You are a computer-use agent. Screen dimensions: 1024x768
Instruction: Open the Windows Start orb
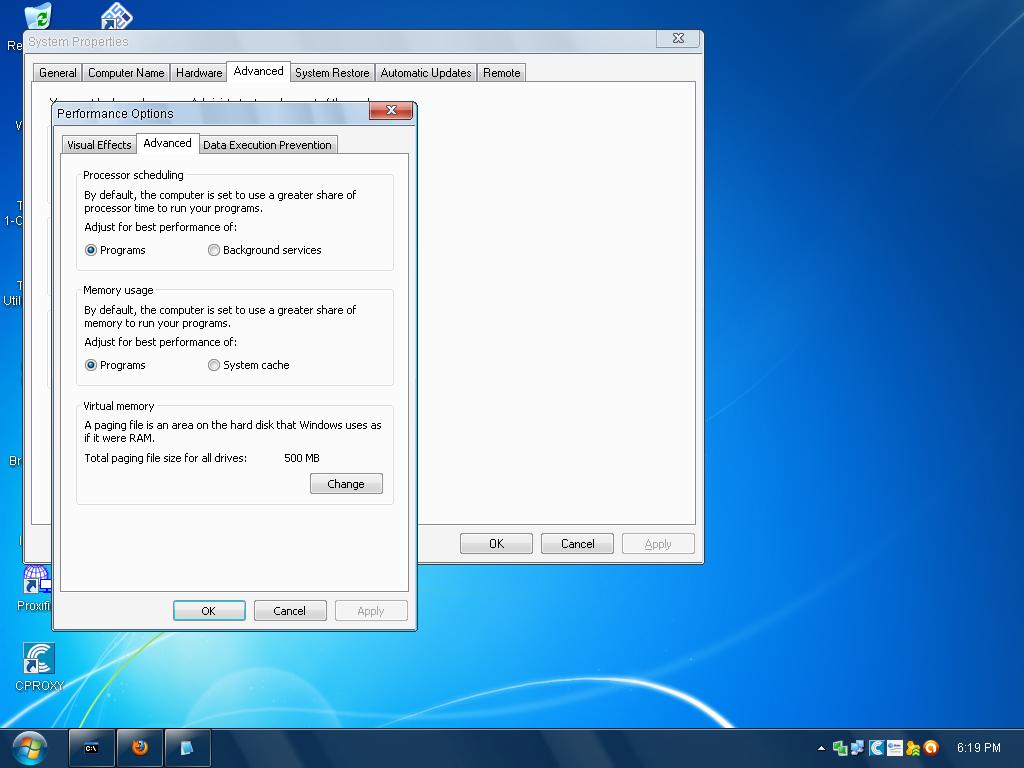click(x=29, y=747)
